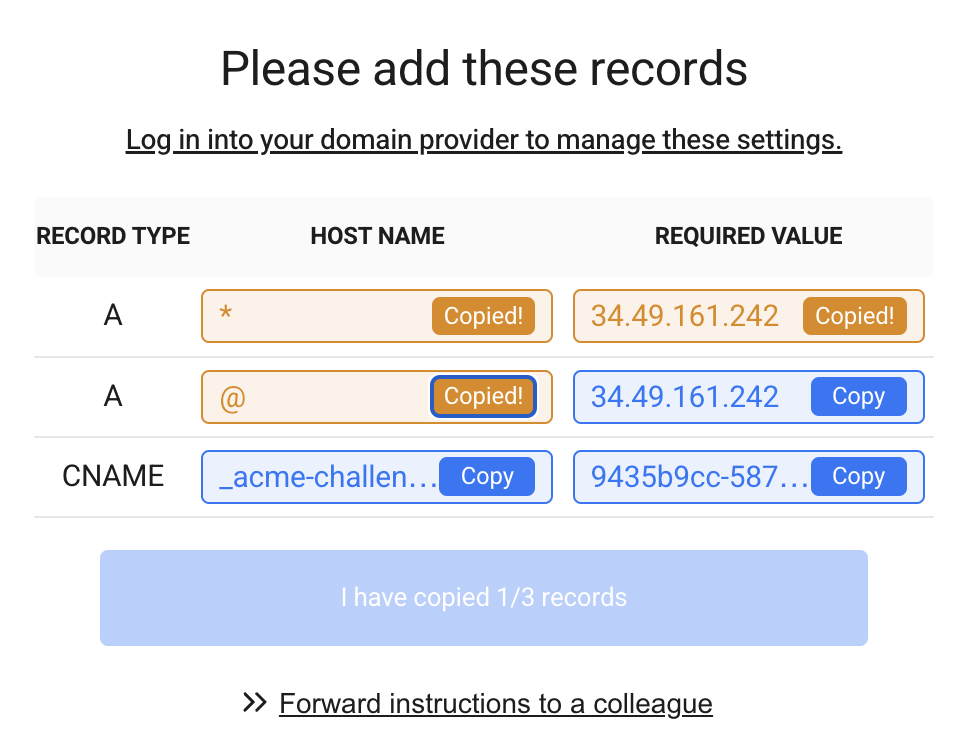This screenshot has height=748, width=974.
Task: Click Copied! button next to asterisk host name
Action: (483, 316)
